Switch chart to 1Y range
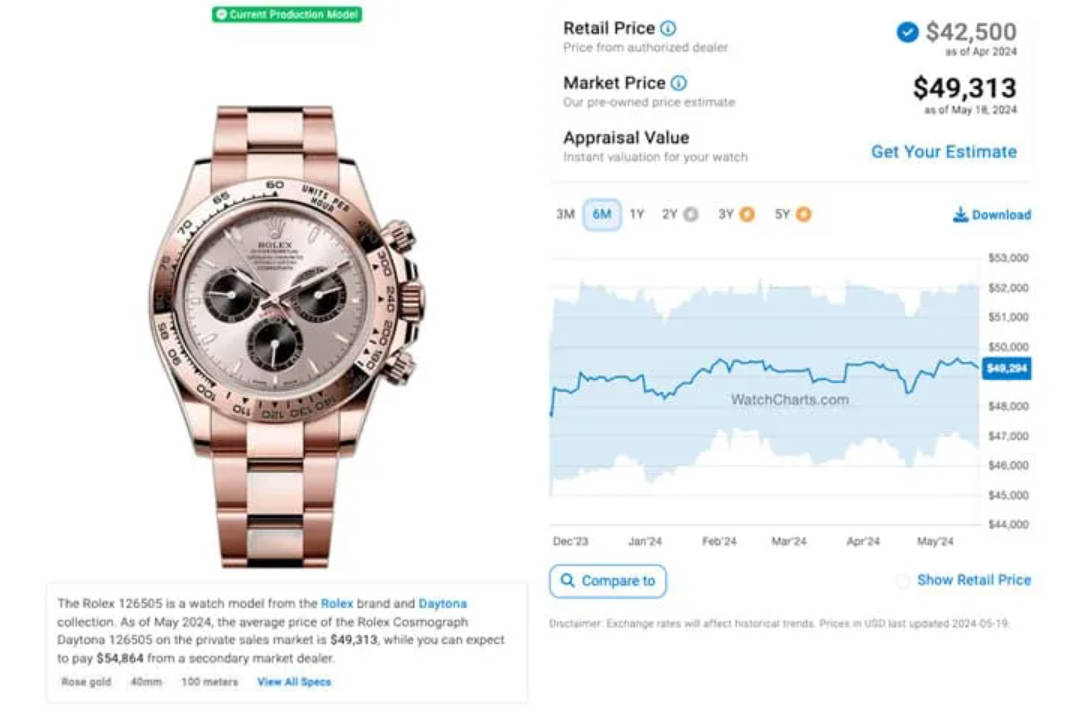The height and width of the screenshot is (712, 1080). click(x=637, y=214)
